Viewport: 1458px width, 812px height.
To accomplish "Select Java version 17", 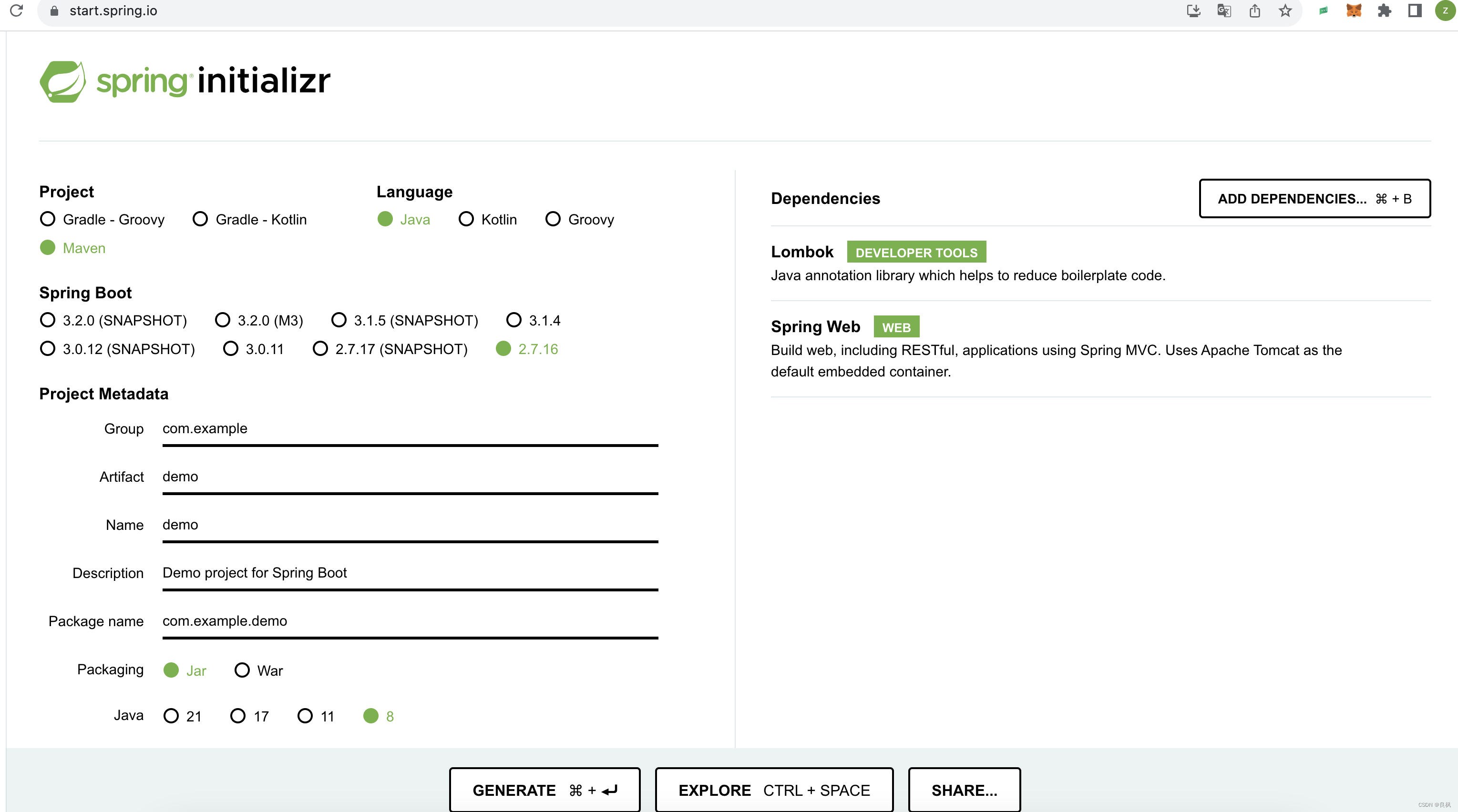I will (238, 716).
